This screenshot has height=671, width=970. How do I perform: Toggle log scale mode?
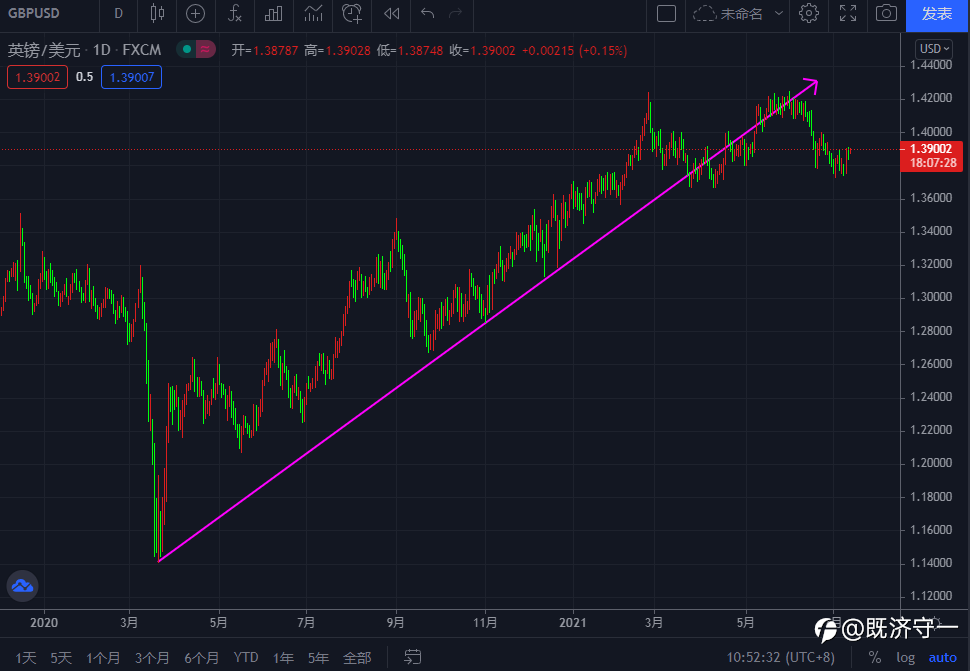coord(906,657)
